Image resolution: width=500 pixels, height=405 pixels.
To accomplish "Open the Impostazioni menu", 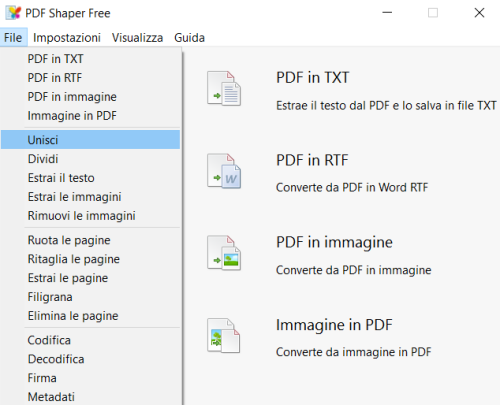I will click(67, 38).
